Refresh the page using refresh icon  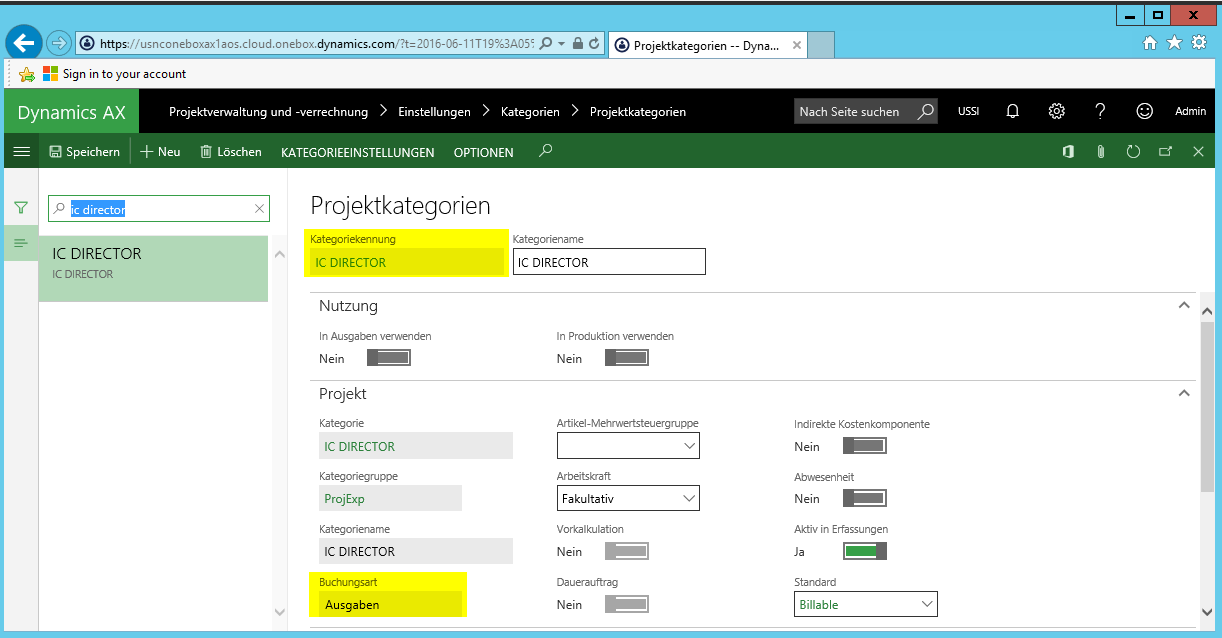click(1133, 152)
